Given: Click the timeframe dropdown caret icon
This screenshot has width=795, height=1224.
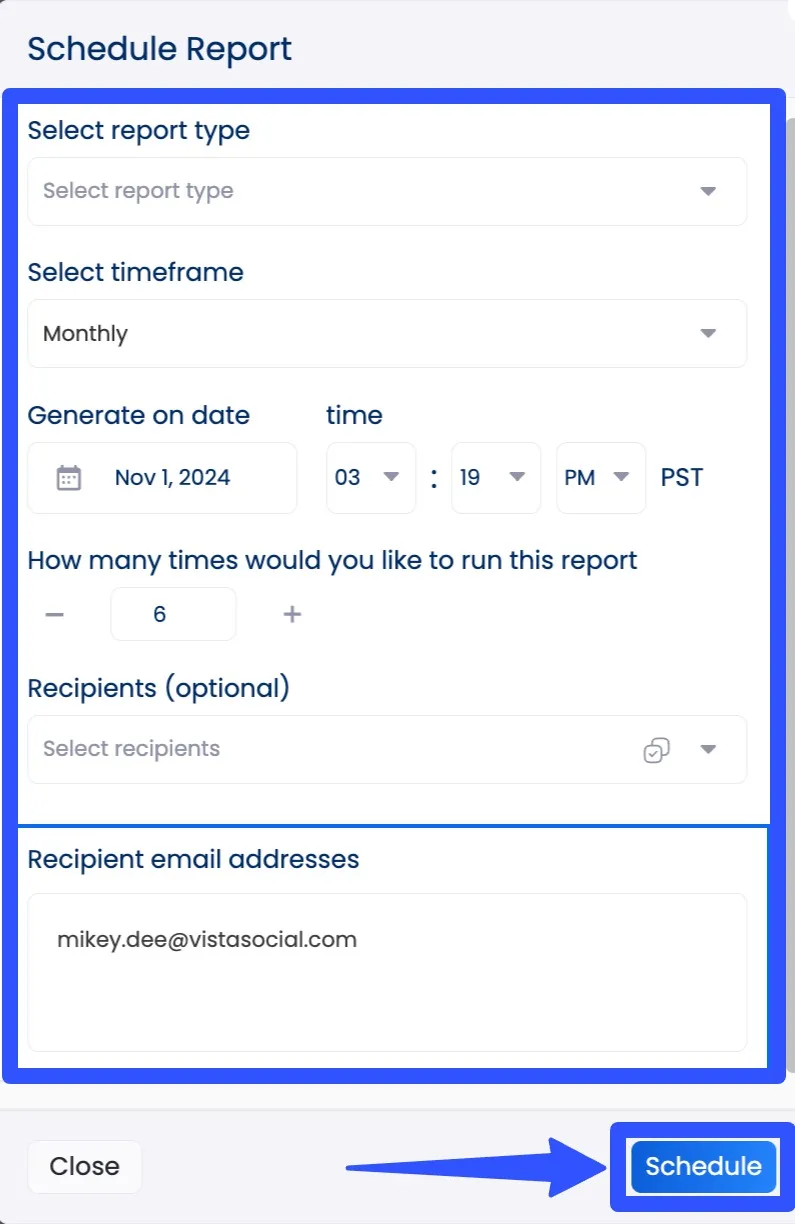Looking at the screenshot, I should click(x=709, y=333).
